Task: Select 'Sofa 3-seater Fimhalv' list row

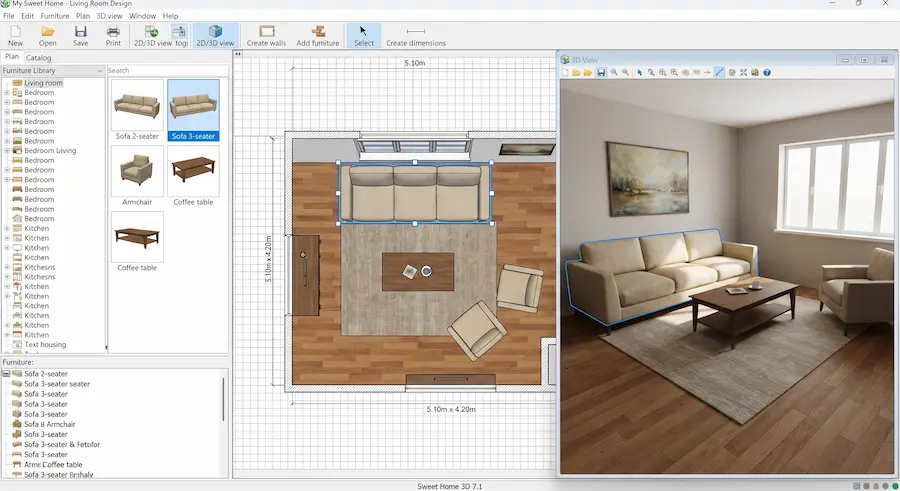Action: (59, 475)
